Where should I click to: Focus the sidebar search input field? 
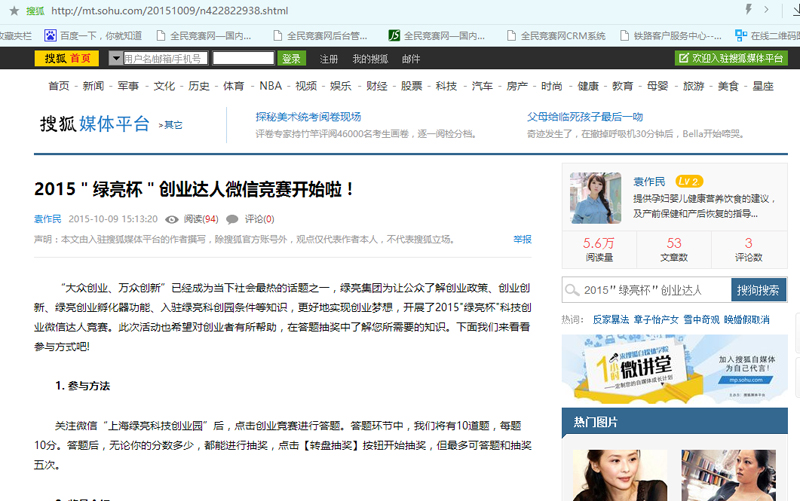coord(647,290)
